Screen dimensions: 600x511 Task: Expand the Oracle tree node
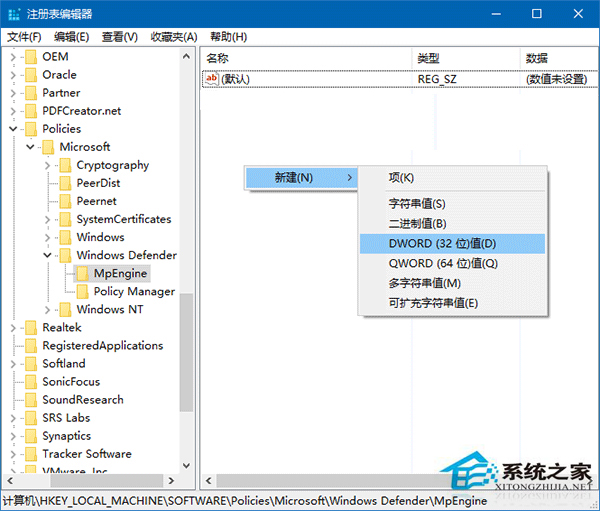click(x=13, y=75)
